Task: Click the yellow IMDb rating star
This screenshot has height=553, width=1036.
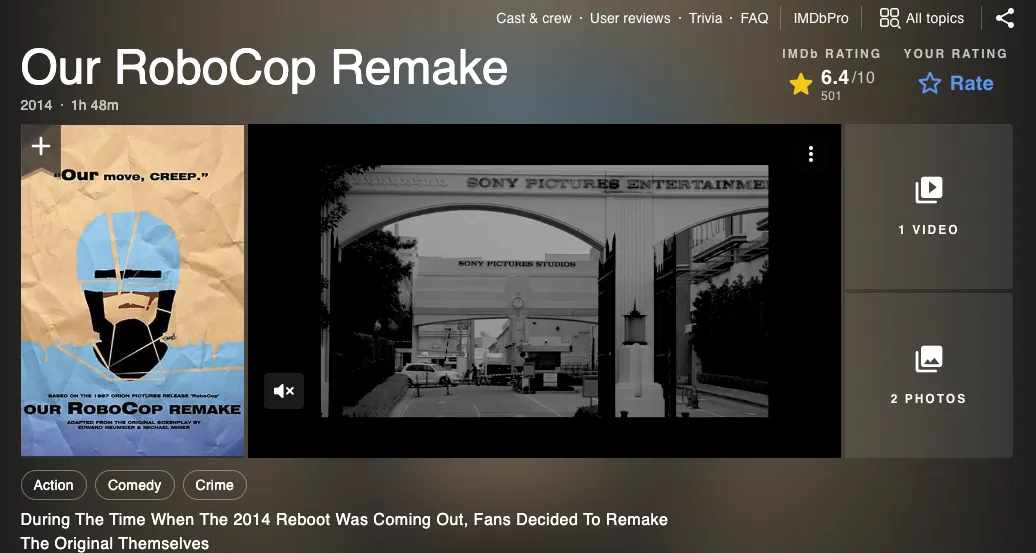Action: tap(801, 84)
